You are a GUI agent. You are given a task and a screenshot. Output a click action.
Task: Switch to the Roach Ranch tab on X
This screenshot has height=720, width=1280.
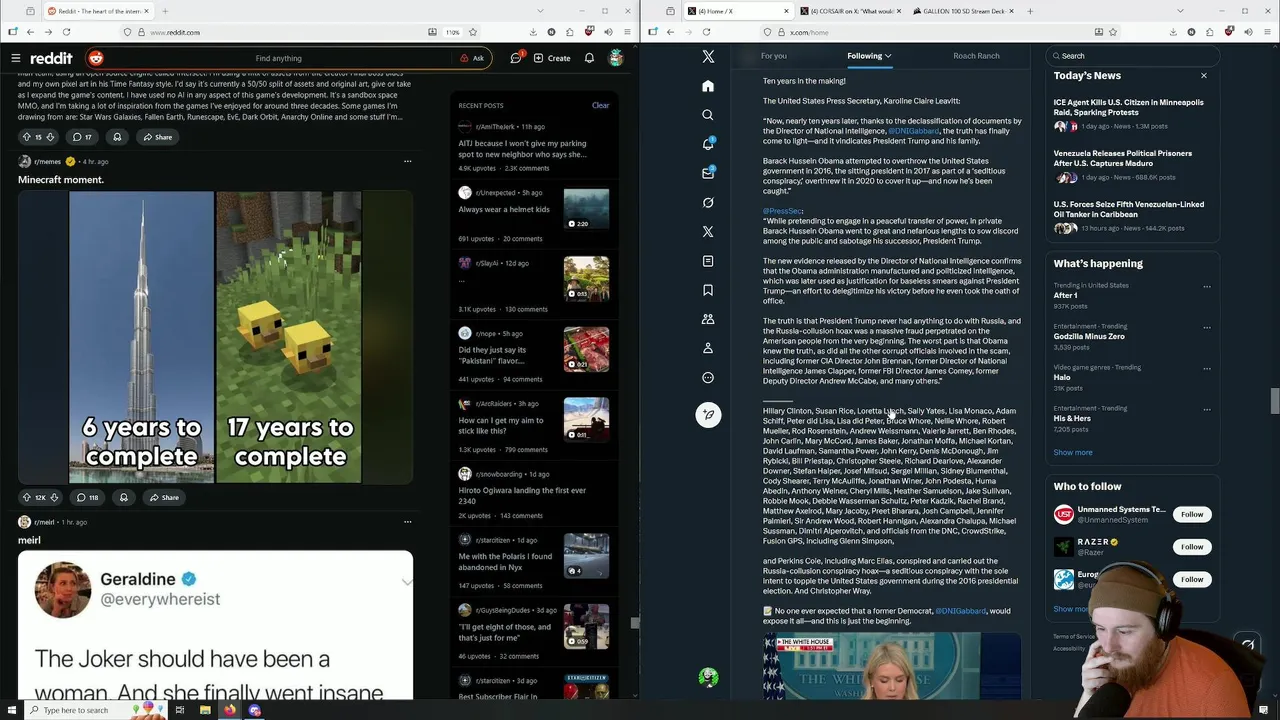point(976,56)
